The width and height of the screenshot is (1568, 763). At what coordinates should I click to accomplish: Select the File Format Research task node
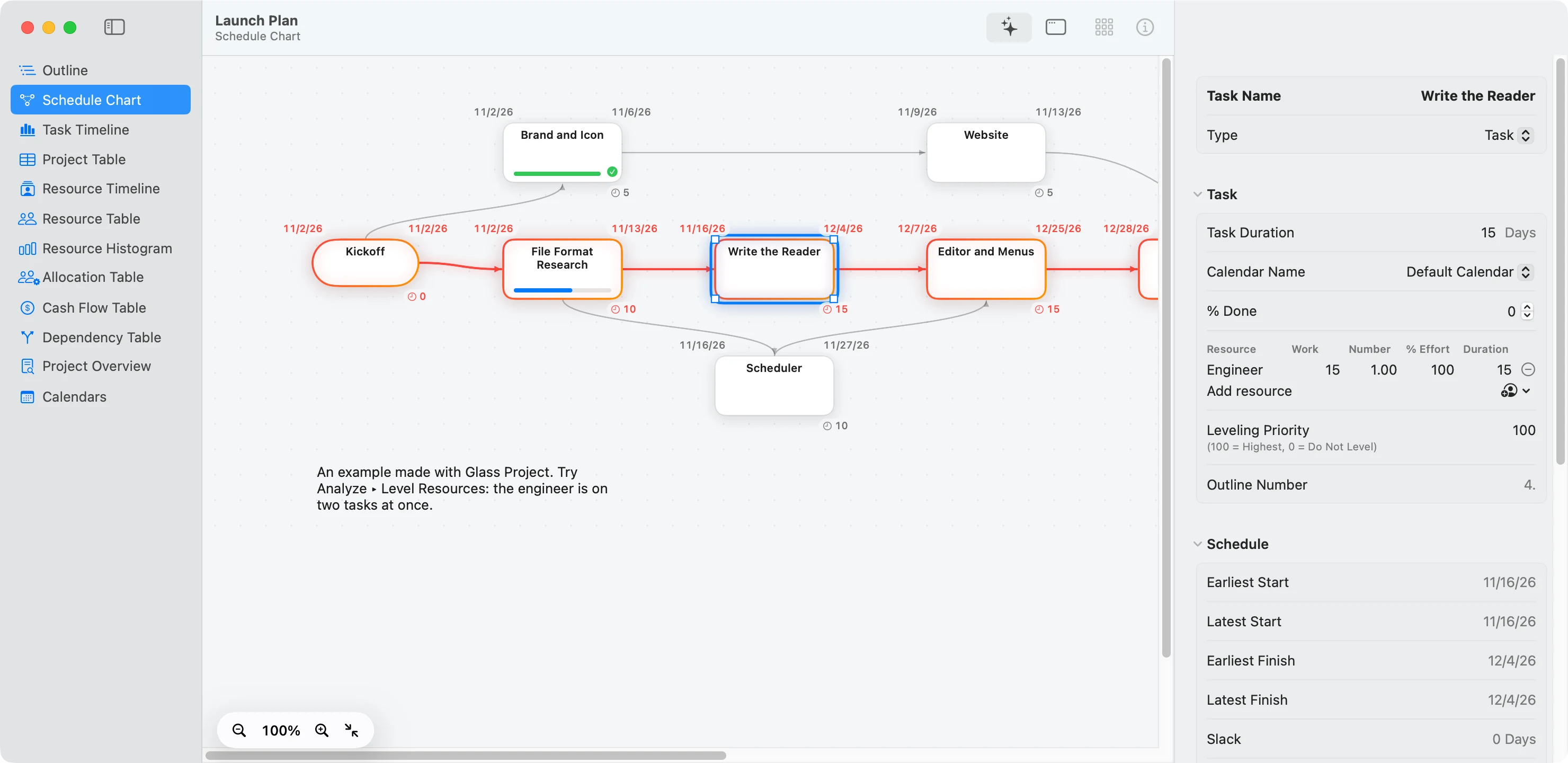(563, 269)
